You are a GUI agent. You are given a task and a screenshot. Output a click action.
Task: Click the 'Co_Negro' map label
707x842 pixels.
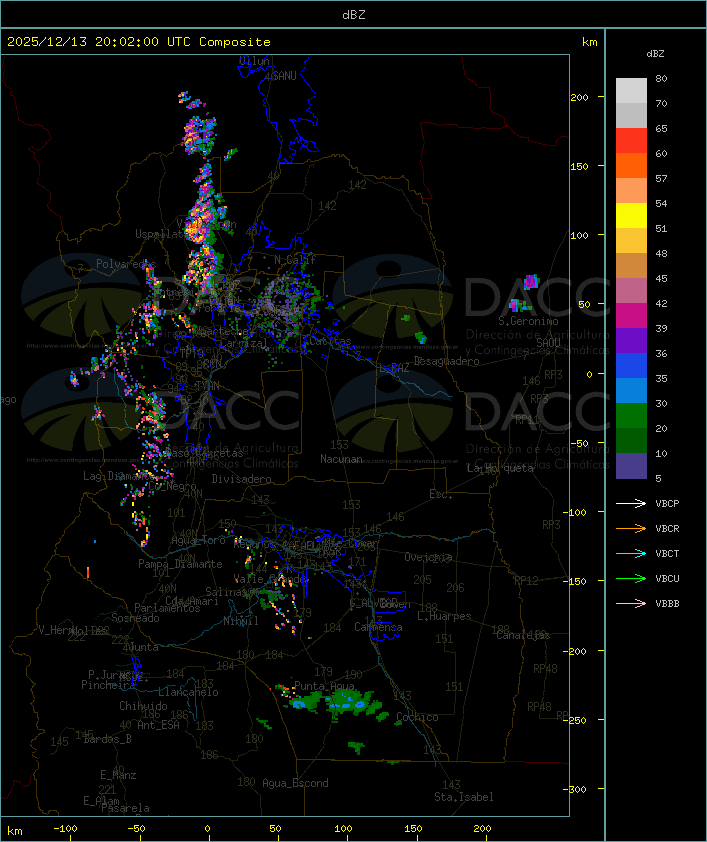click(x=172, y=487)
